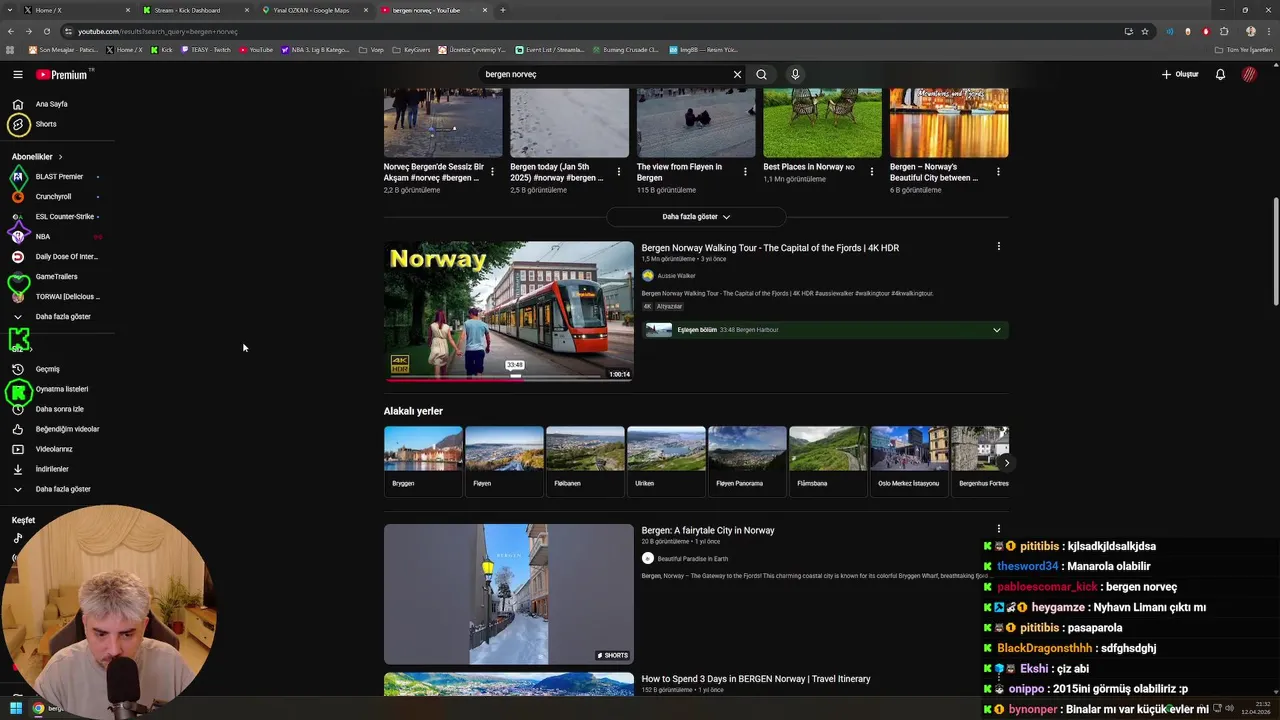
Task: Open options menu of The view from Fløyen short
Action: click(745, 172)
